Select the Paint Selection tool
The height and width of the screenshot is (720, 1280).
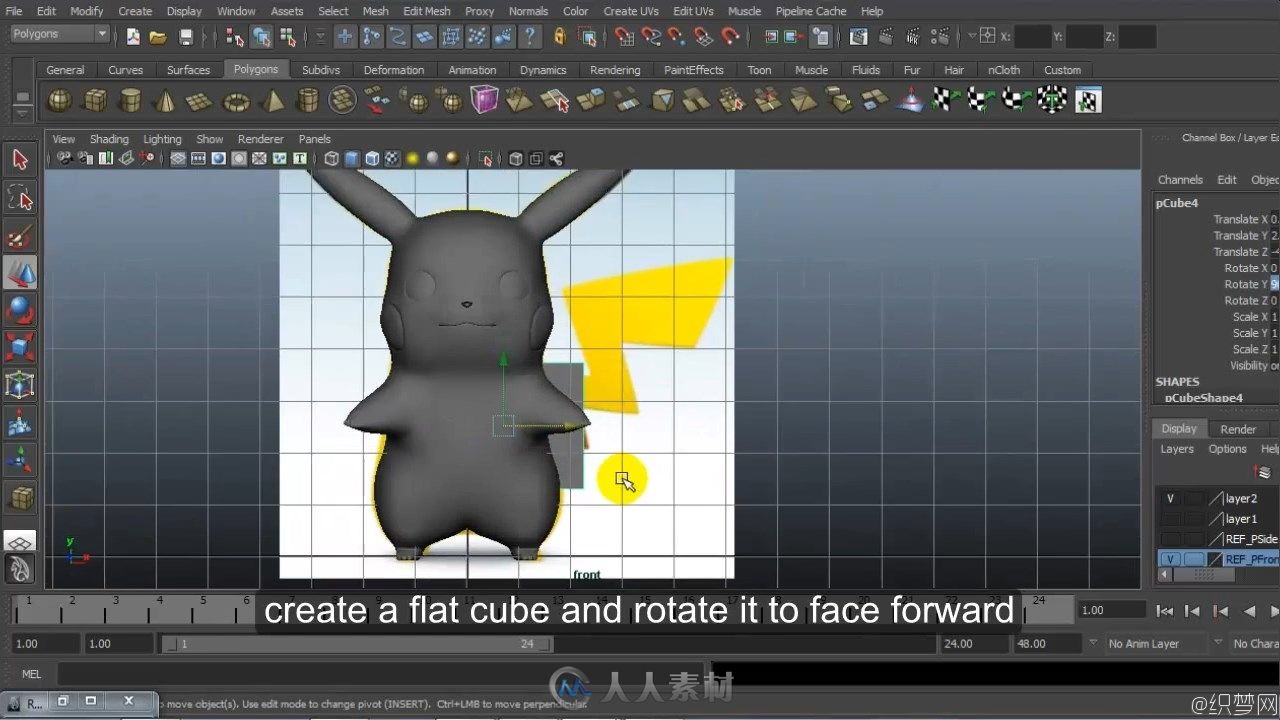(20, 236)
